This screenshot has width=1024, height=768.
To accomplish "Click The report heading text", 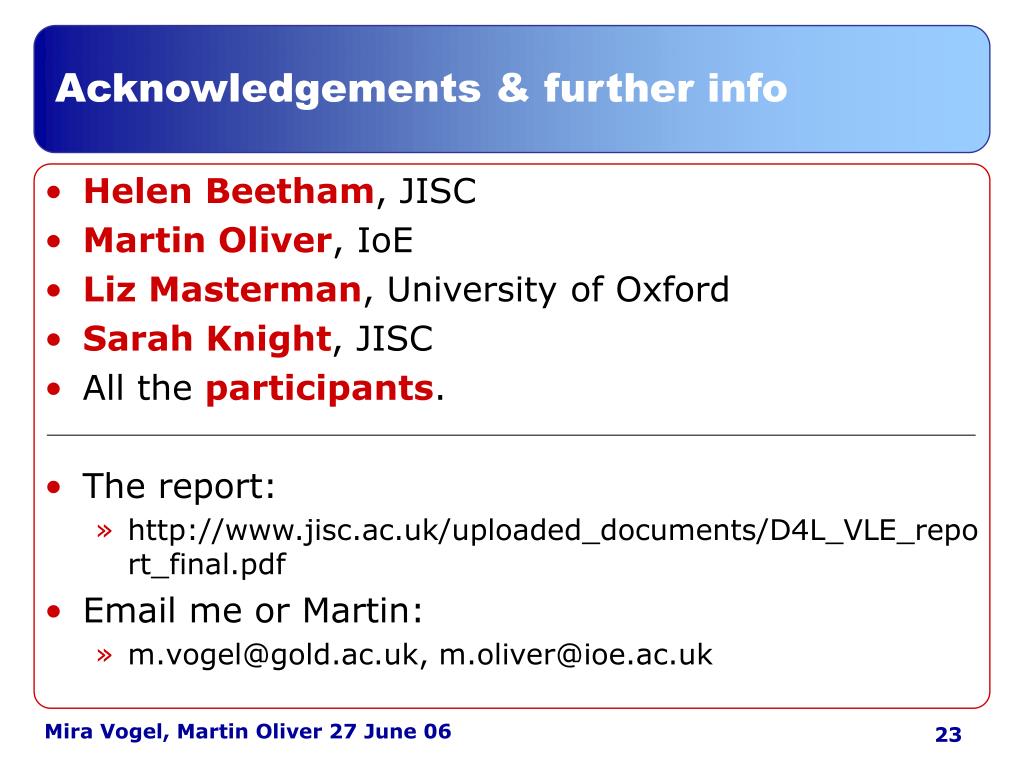I will point(180,487).
